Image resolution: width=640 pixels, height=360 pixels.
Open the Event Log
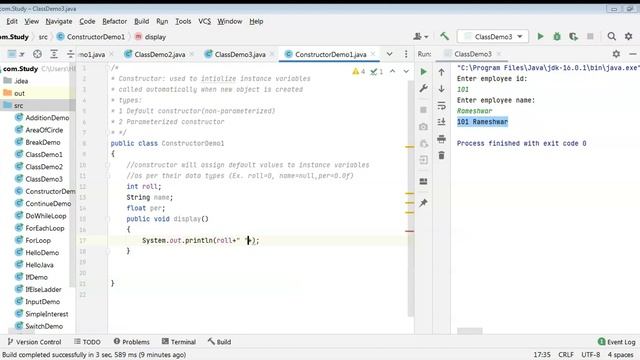[616, 342]
